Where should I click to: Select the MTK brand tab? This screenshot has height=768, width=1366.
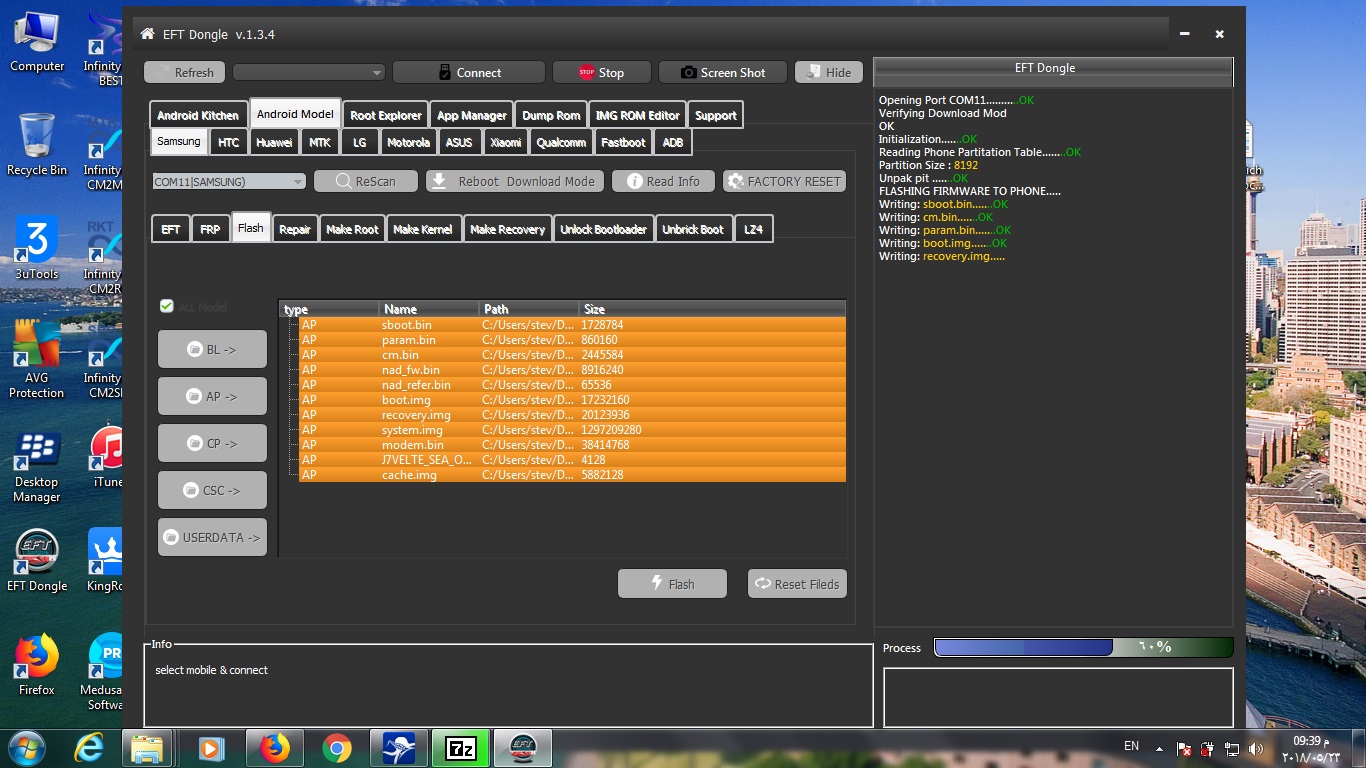coord(320,142)
